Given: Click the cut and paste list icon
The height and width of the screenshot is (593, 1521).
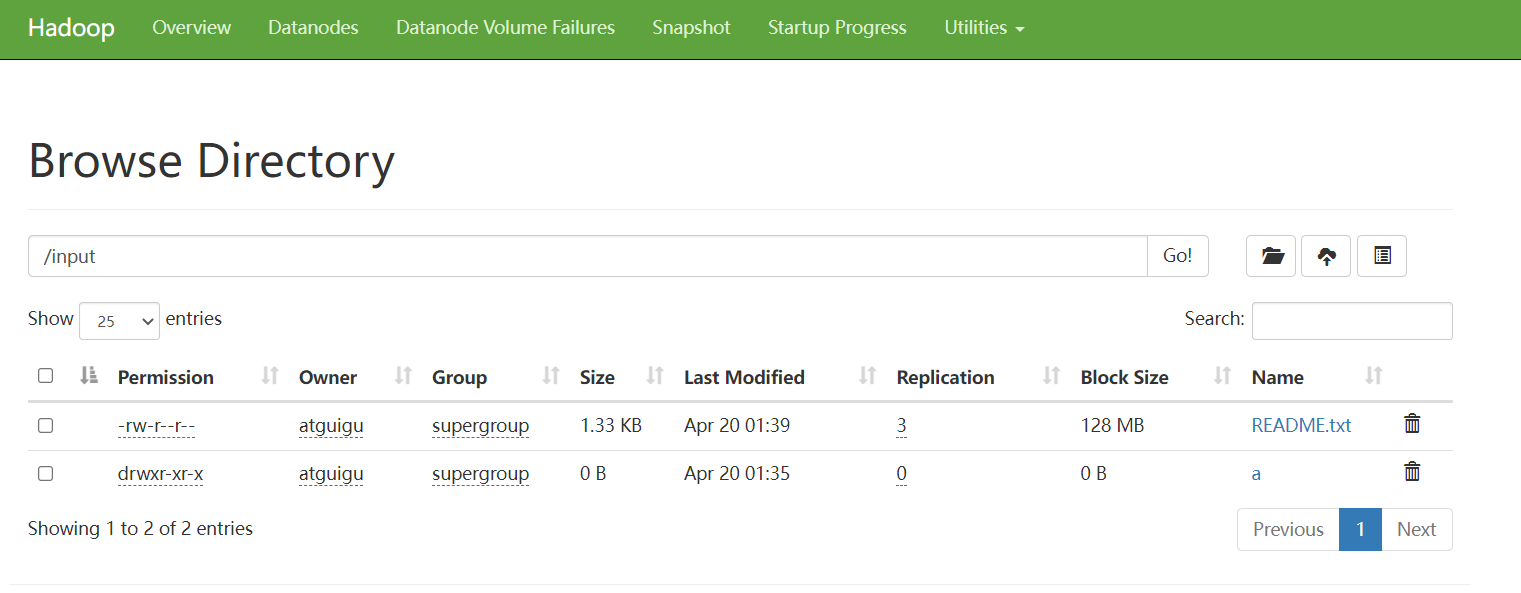Looking at the screenshot, I should coord(1382,256).
